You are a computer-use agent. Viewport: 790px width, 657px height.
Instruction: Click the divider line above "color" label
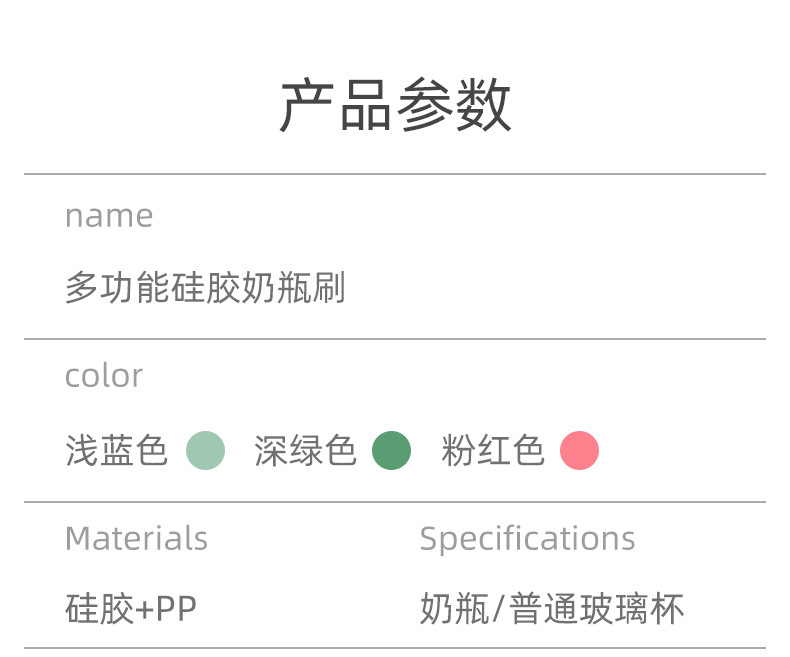[395, 339]
